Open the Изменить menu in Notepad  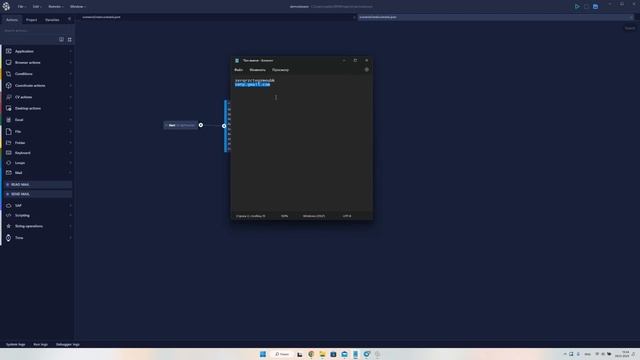coord(258,70)
